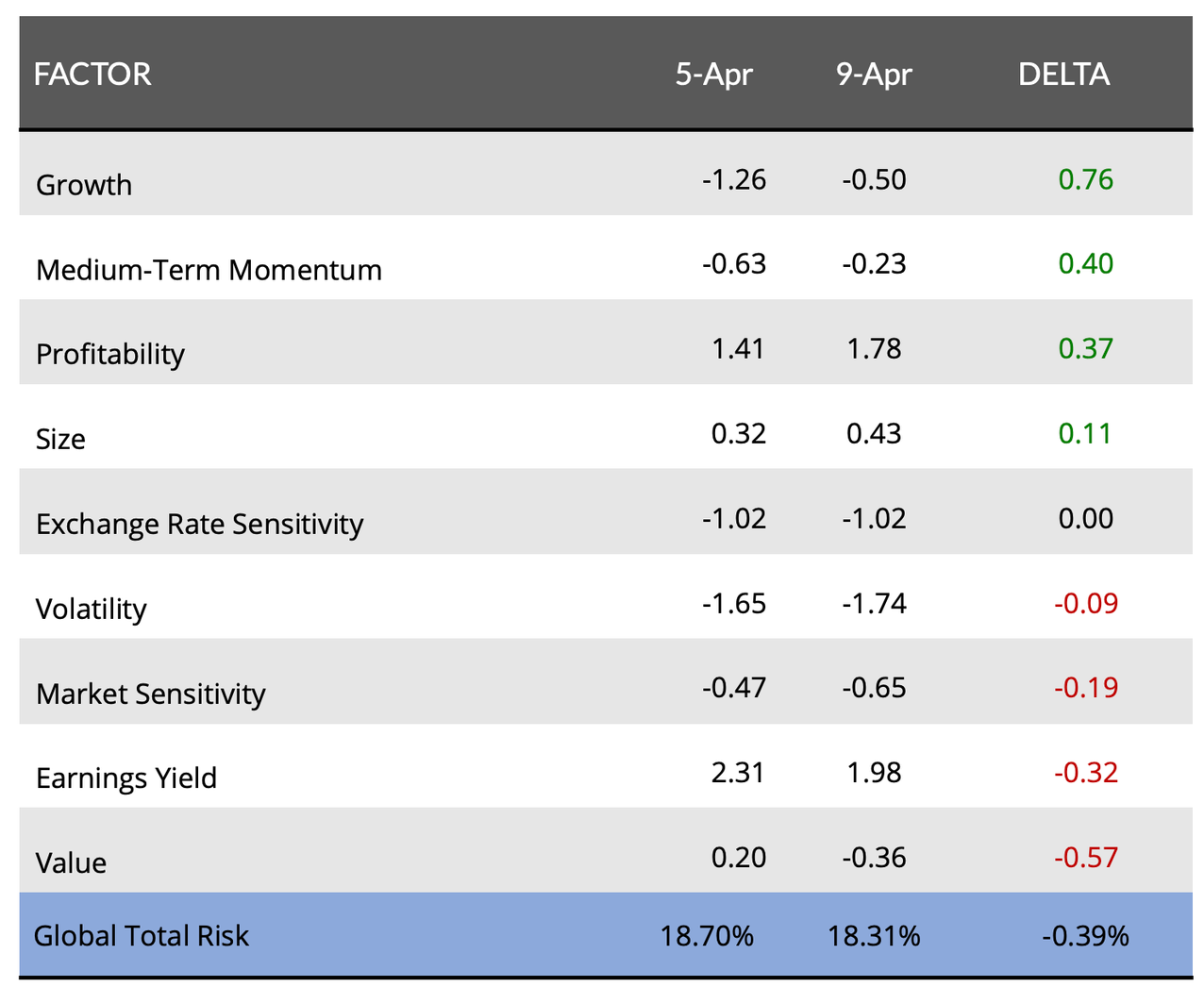Image resolution: width=1204 pixels, height=987 pixels.
Task: Click Earnings Yield 5-Apr value 2.31
Action: [x=738, y=773]
